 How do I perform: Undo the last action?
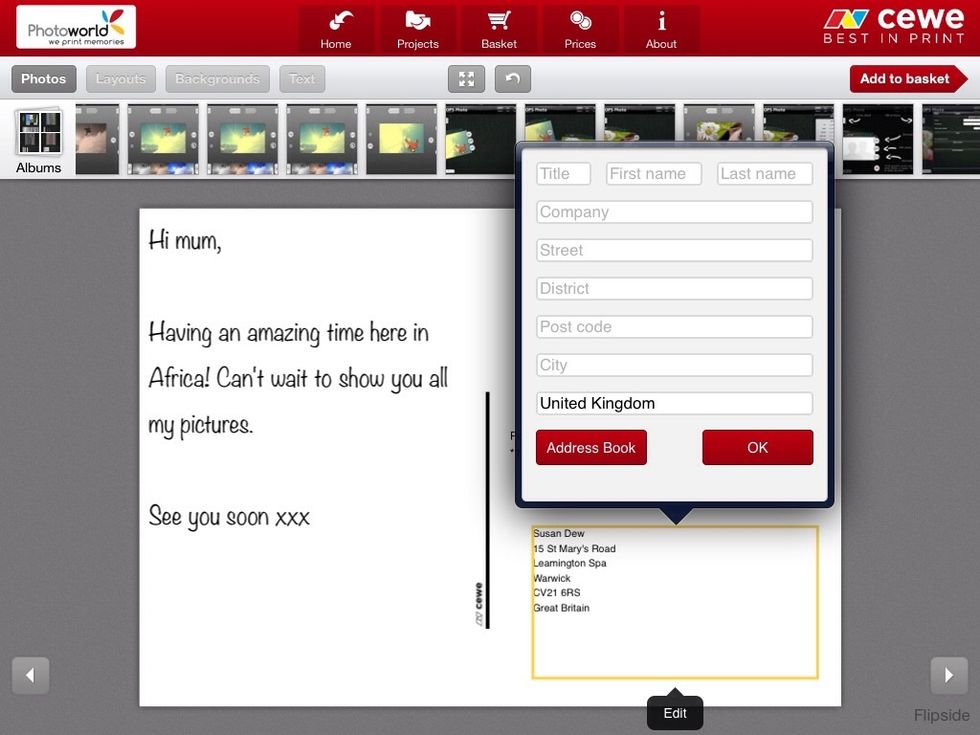click(x=512, y=79)
